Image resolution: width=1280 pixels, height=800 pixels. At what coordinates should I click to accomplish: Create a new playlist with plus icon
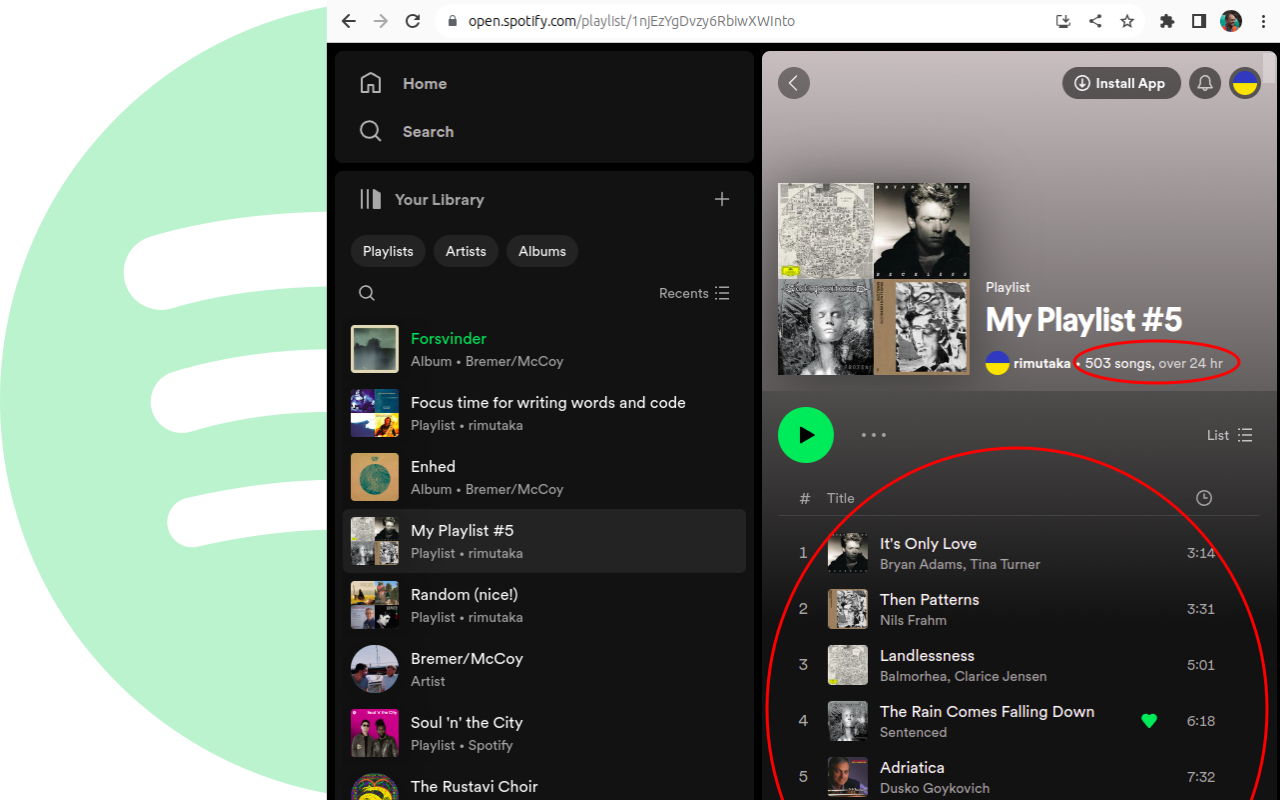tap(722, 199)
